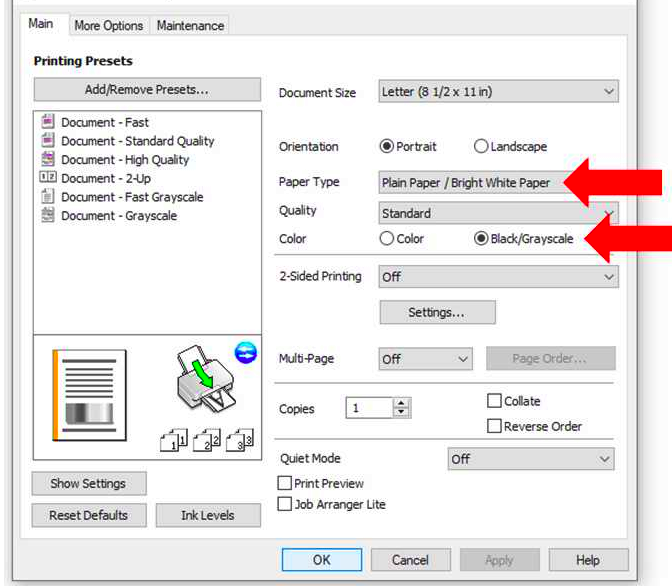
Task: Pick the Document - High Quality preset icon
Action: [47, 159]
